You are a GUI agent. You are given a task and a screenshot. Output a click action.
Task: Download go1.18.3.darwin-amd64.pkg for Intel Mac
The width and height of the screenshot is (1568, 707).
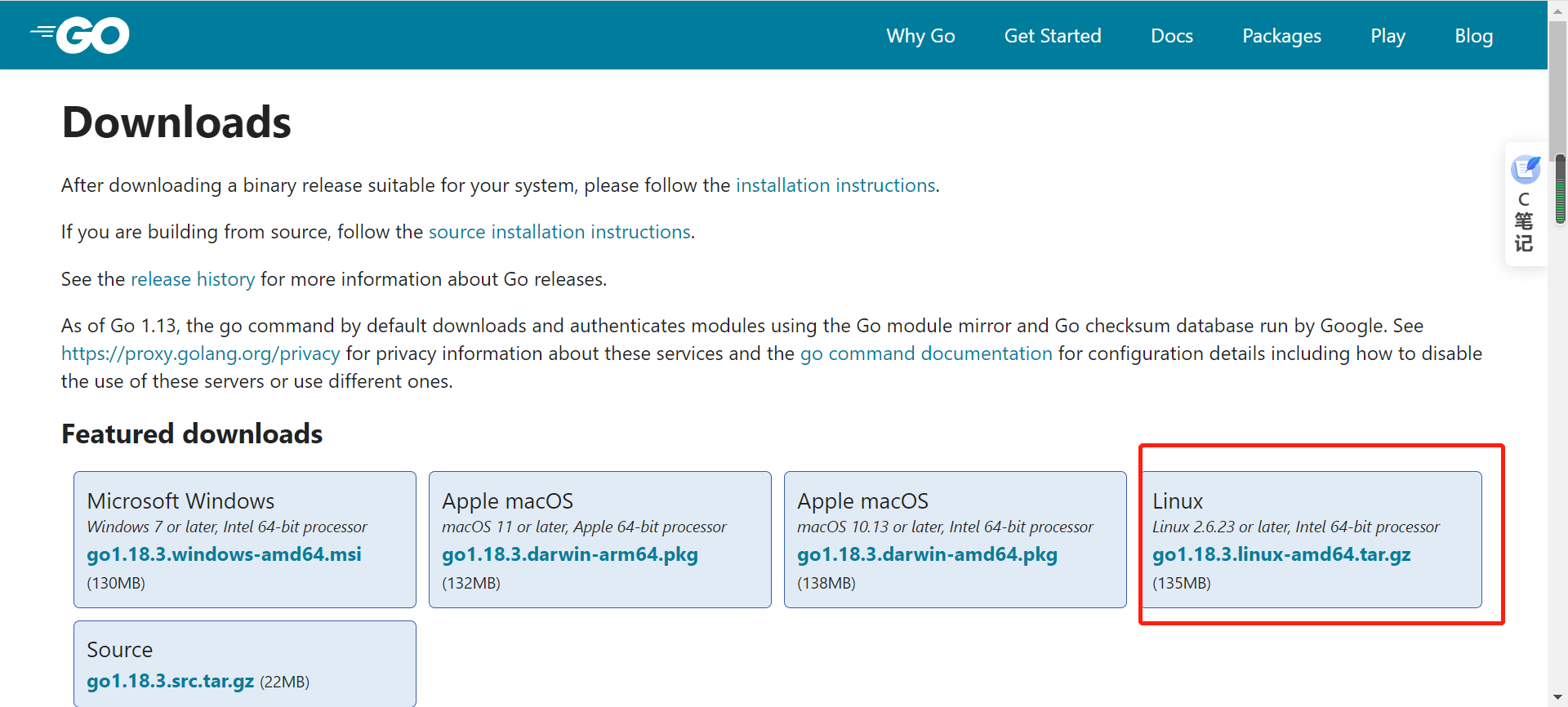(926, 554)
